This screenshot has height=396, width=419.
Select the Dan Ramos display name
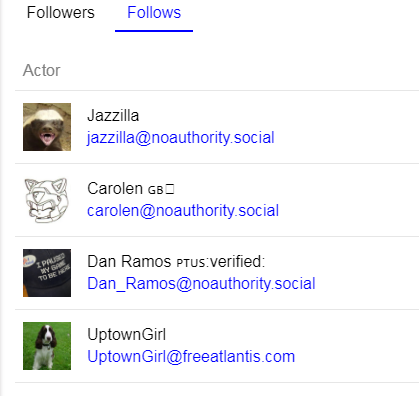pos(129,262)
